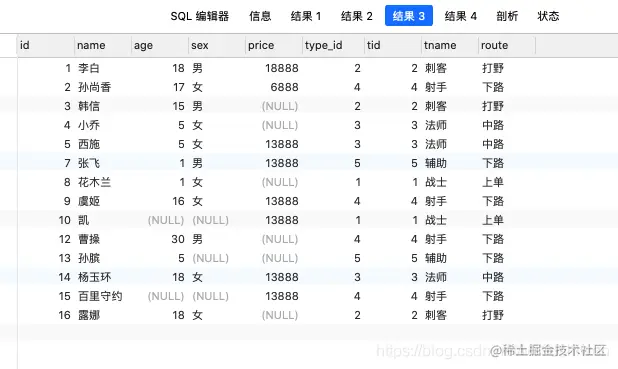Viewport: 618px width, 369px height.
Task: Click tname 法师 in 小乔 row
Action: (x=436, y=125)
